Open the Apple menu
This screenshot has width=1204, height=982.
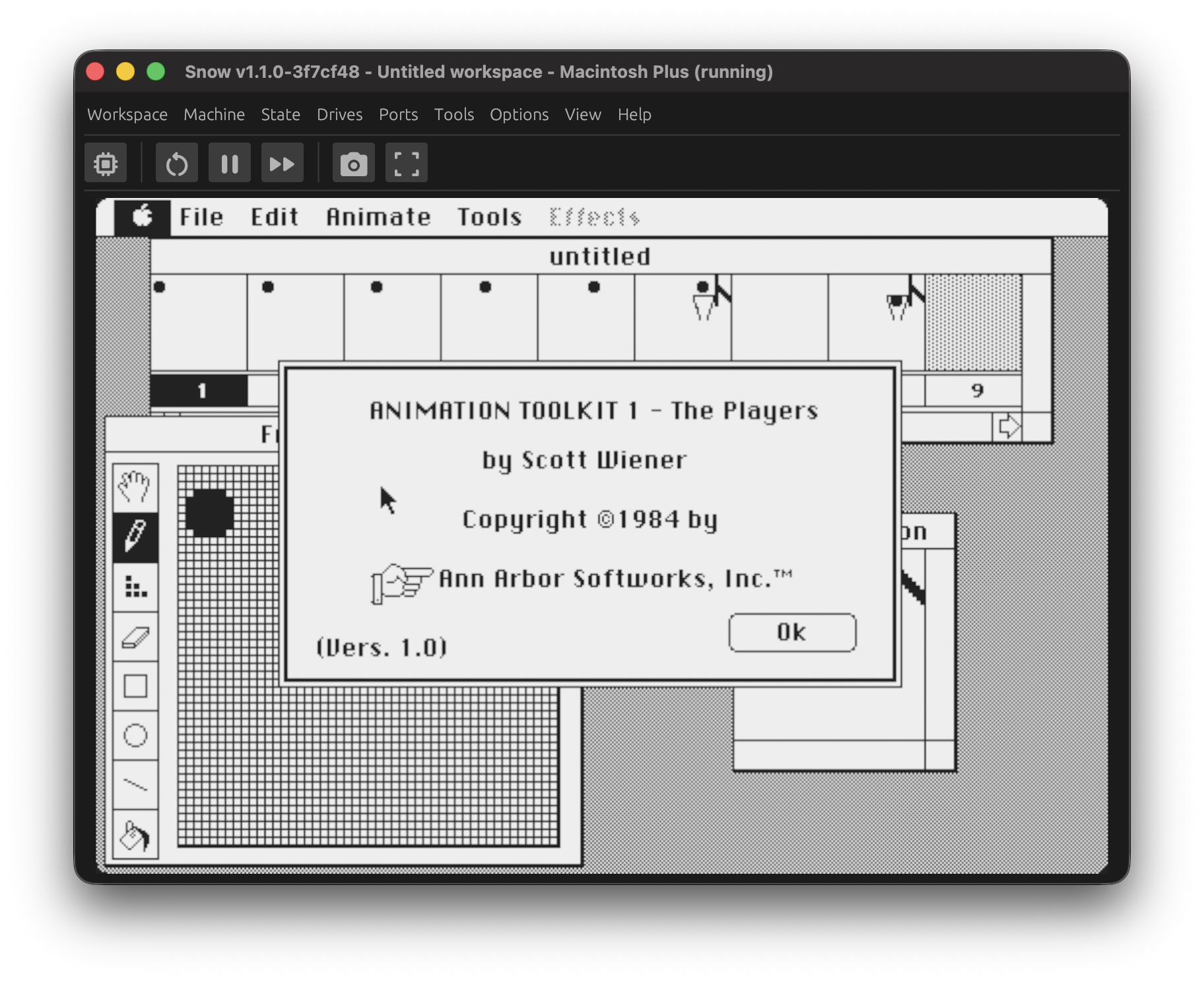(x=143, y=216)
